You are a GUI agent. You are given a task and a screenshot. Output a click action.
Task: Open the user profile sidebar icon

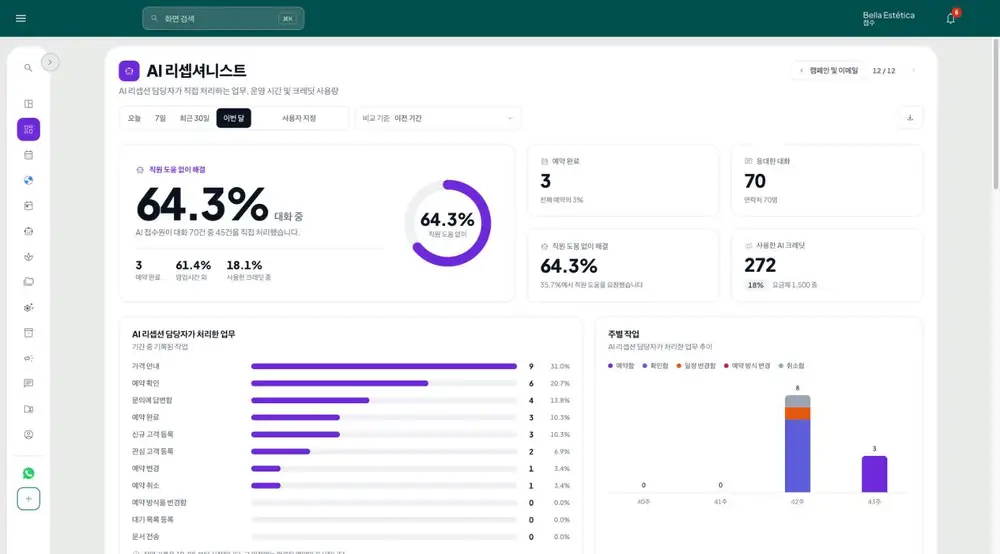click(28, 435)
